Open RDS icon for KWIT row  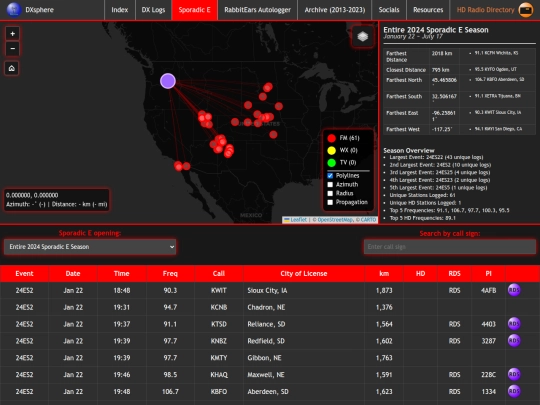coord(514,290)
